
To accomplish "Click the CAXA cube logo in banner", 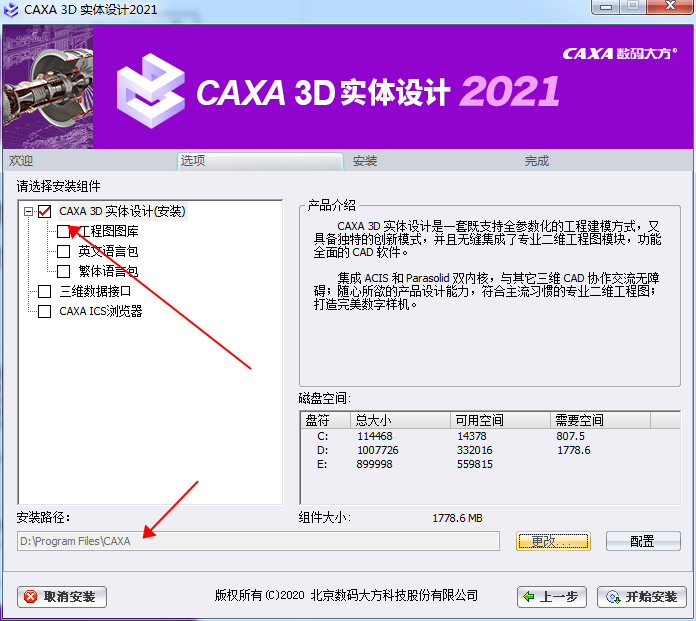I will tap(151, 91).
